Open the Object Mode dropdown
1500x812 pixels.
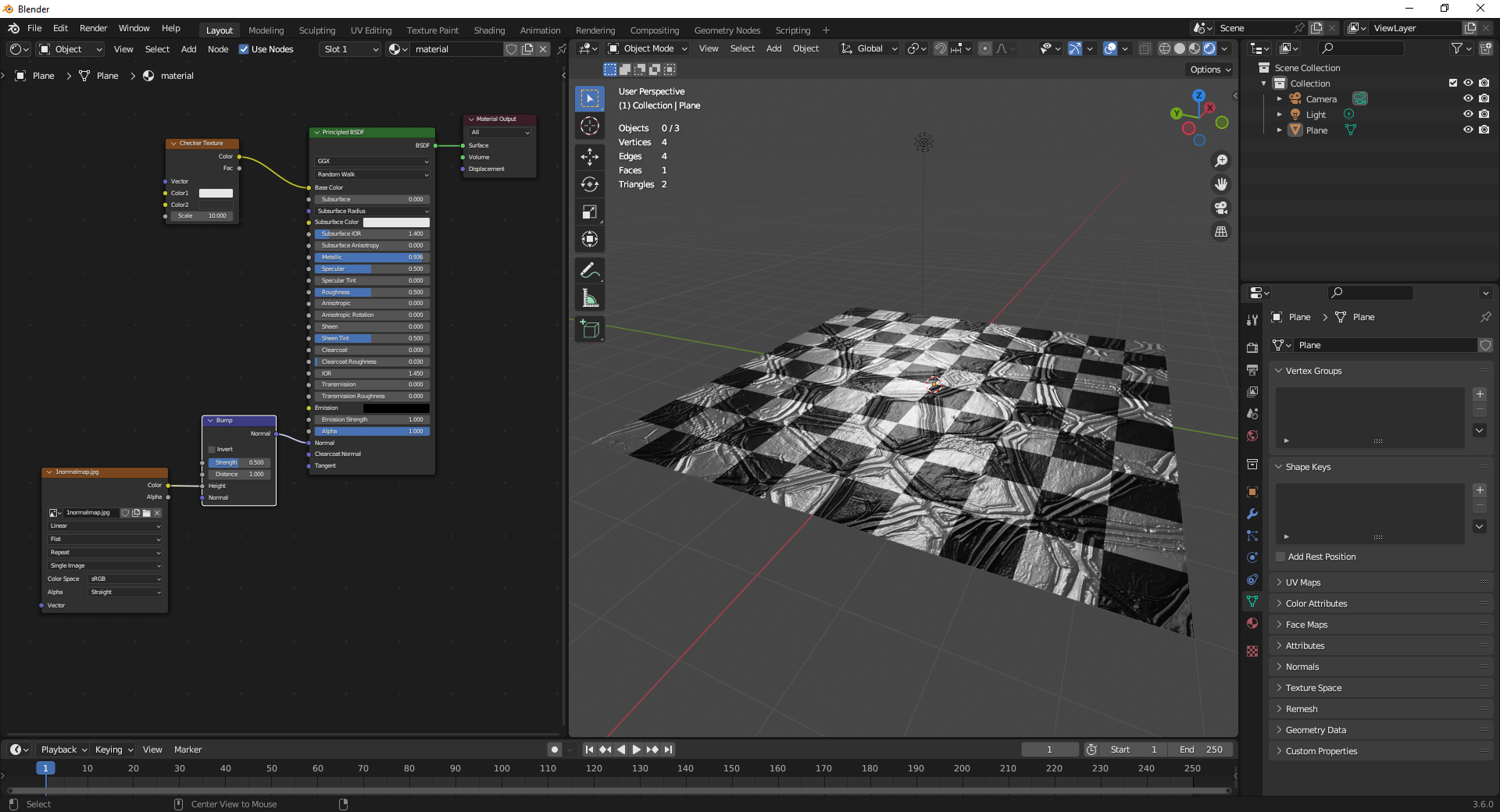pyautogui.click(x=648, y=48)
